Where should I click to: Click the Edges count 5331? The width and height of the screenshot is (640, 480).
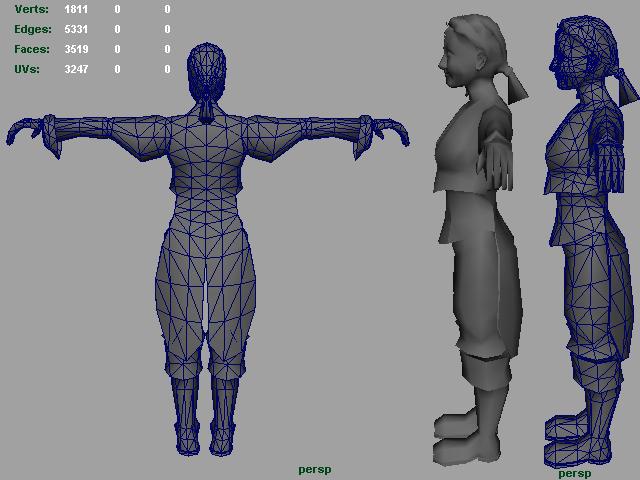point(76,29)
